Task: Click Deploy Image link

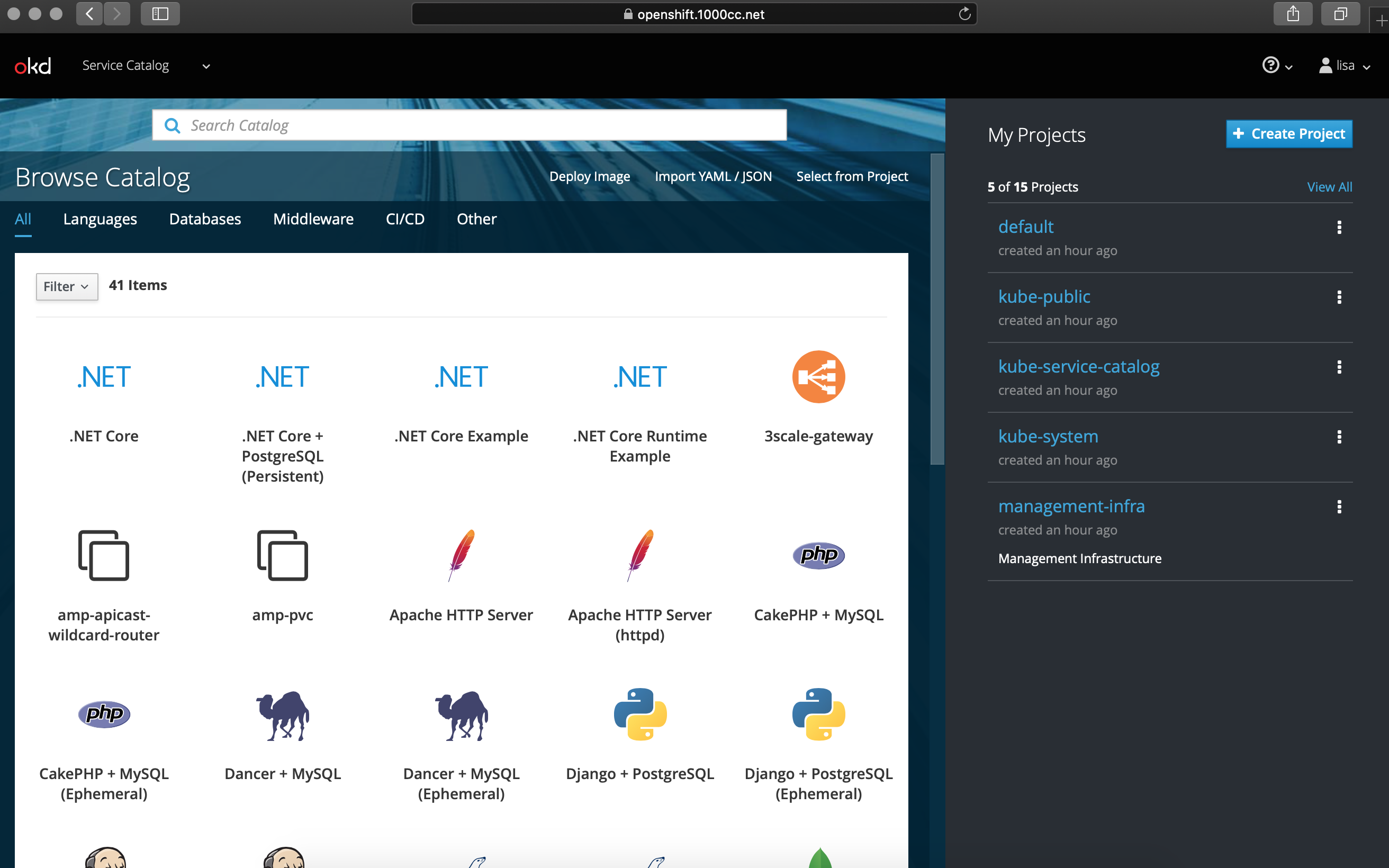Action: (590, 176)
